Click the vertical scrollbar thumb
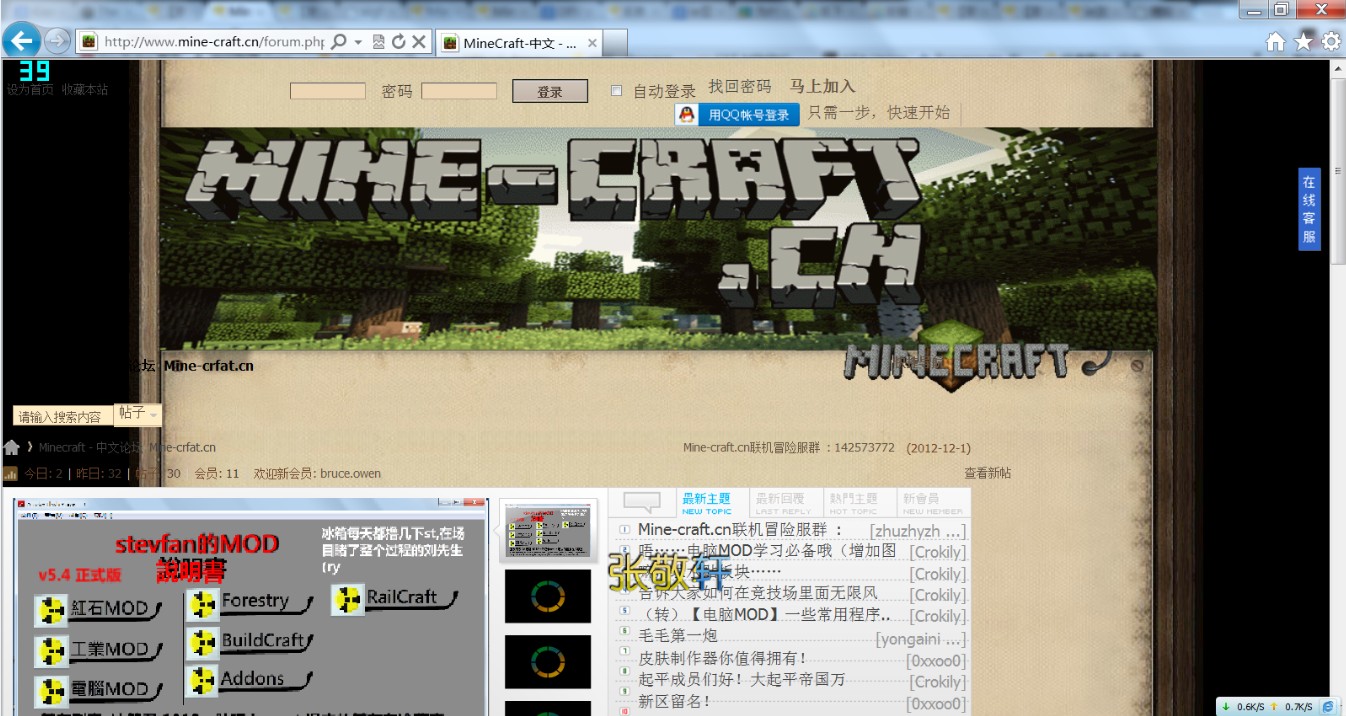The height and width of the screenshot is (716, 1346). pos(1337,170)
